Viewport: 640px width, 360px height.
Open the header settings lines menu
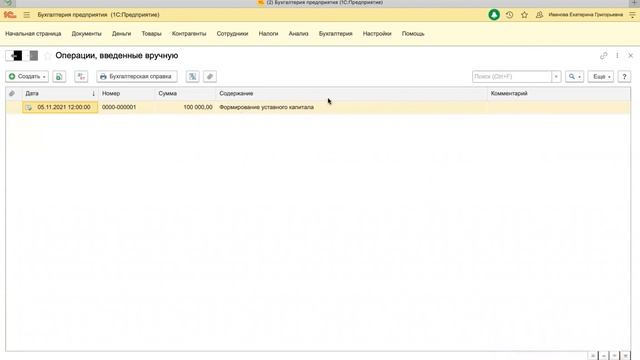pos(632,15)
